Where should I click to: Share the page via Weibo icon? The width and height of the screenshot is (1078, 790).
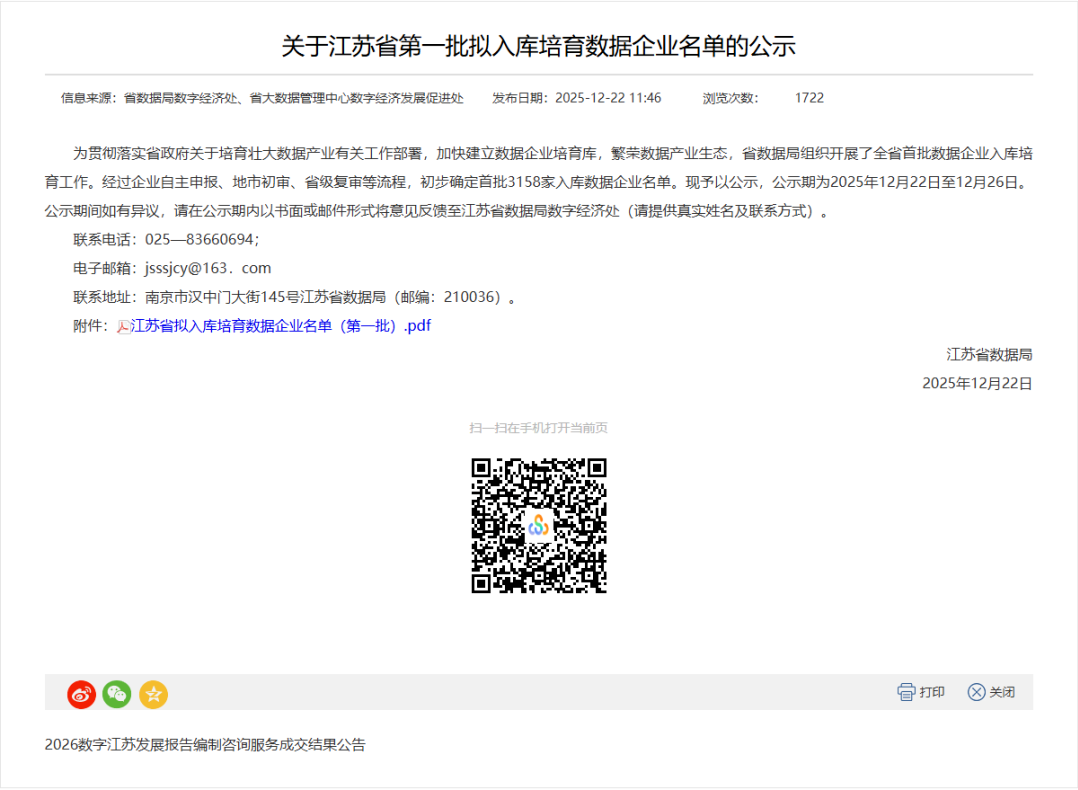click(x=81, y=694)
